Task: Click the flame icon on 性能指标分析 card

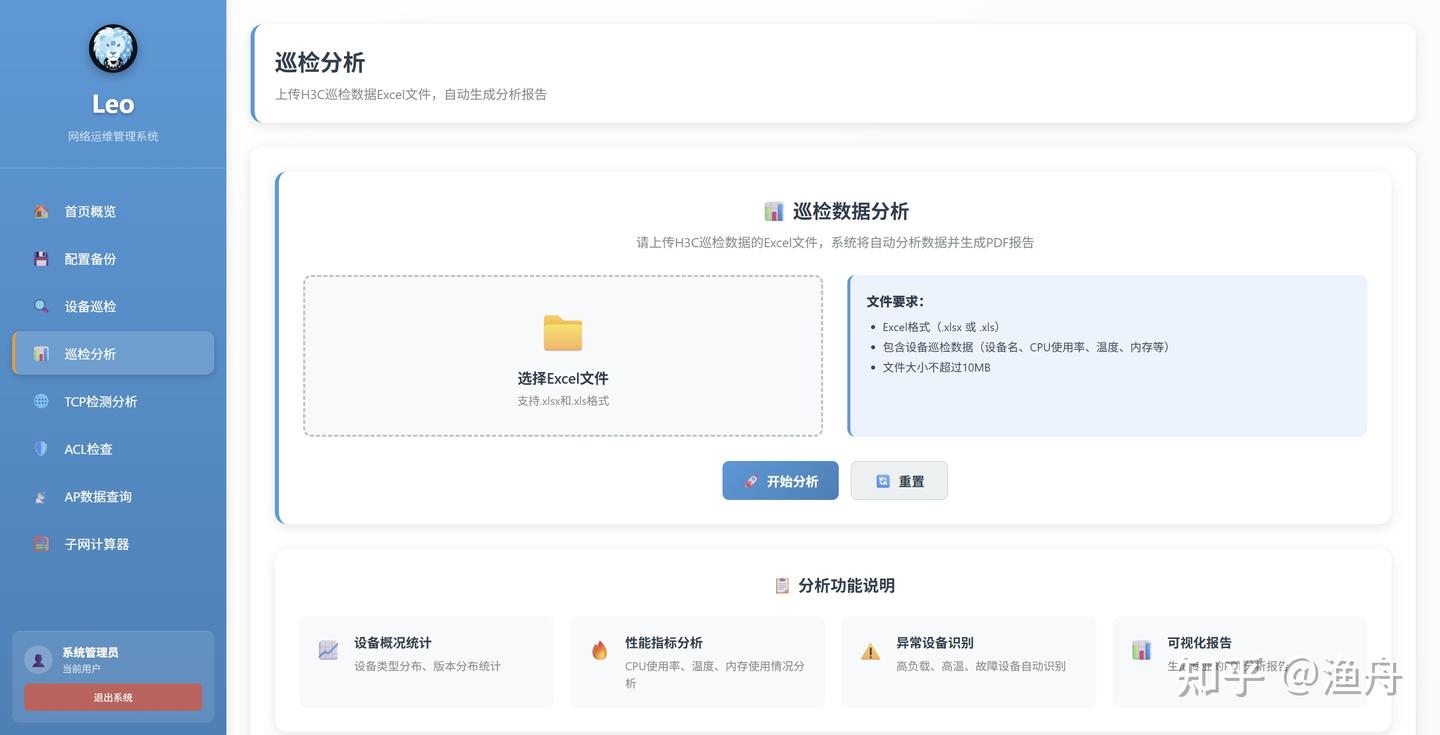Action: (599, 650)
